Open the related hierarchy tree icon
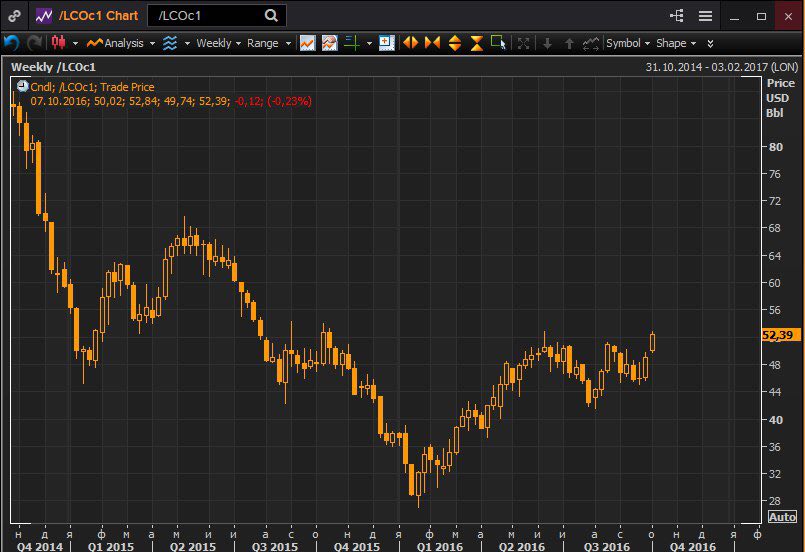Viewport: 805px width, 552px height. tap(677, 16)
